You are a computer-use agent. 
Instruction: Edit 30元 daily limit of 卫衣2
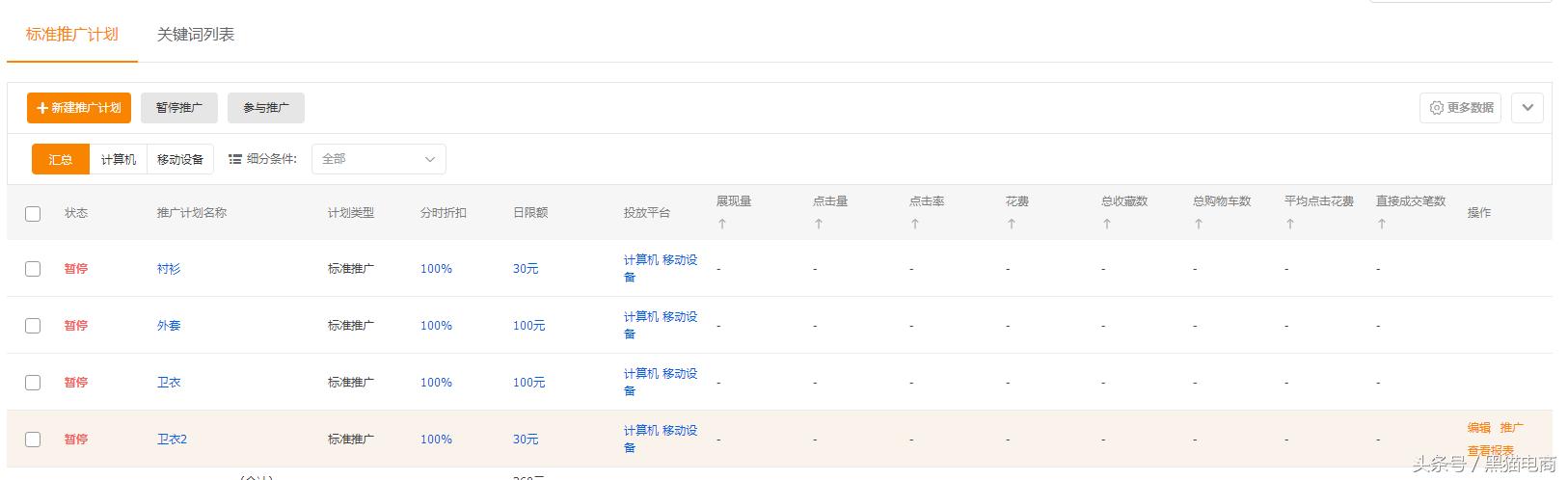(526, 440)
